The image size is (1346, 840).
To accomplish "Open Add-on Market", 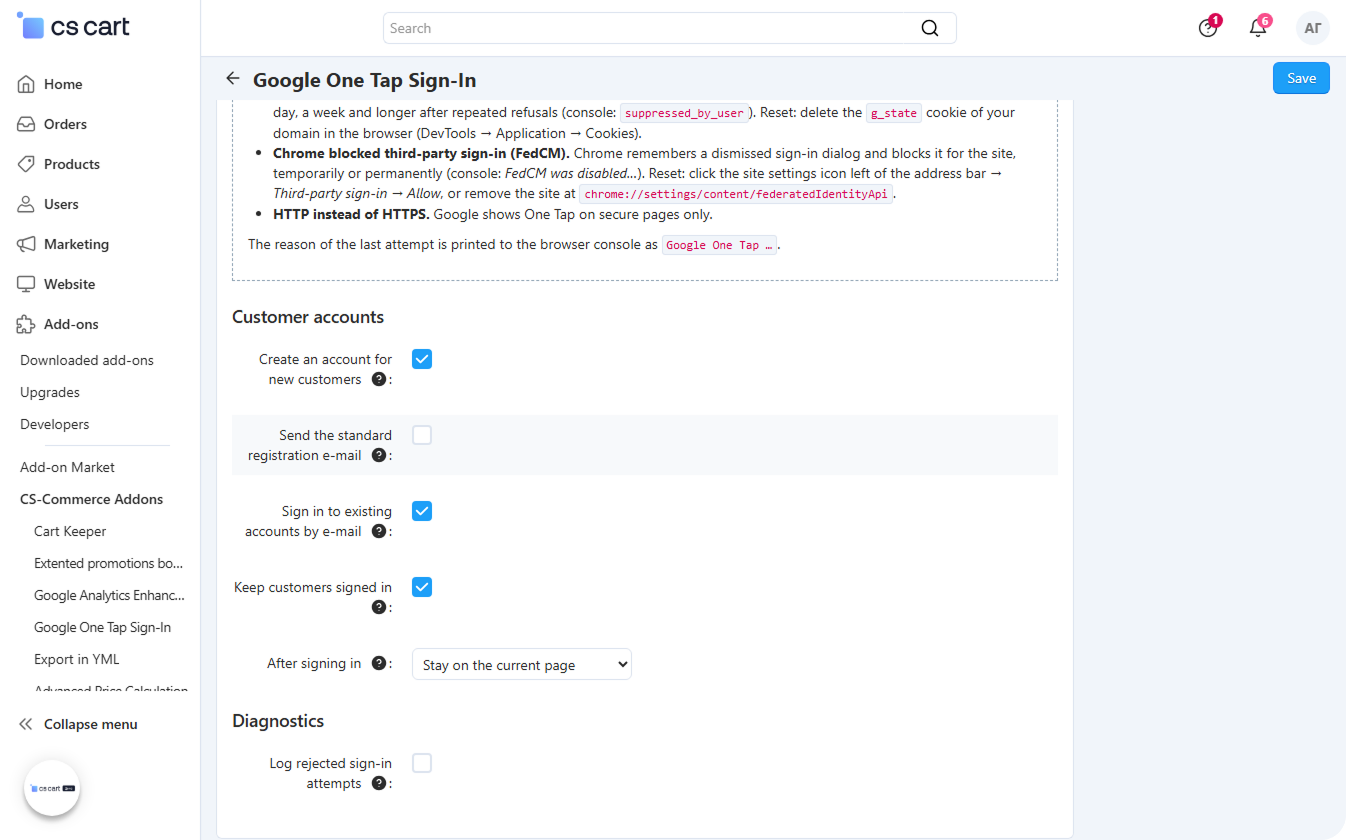I will 67,467.
